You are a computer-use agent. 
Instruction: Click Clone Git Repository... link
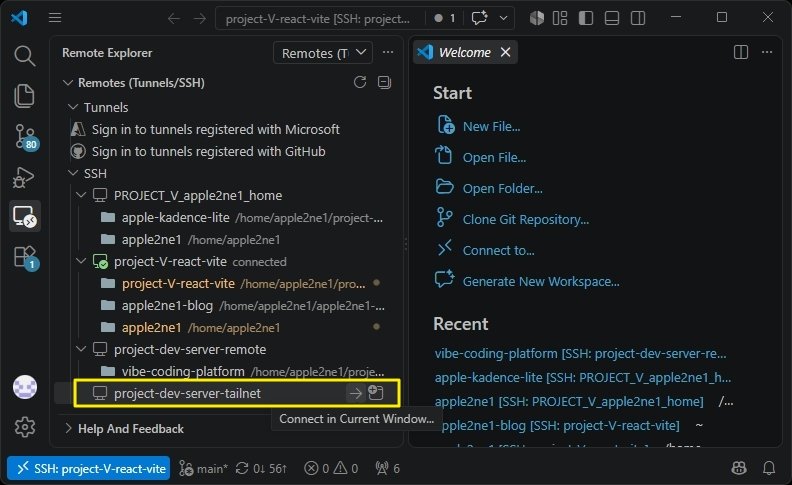(525, 219)
